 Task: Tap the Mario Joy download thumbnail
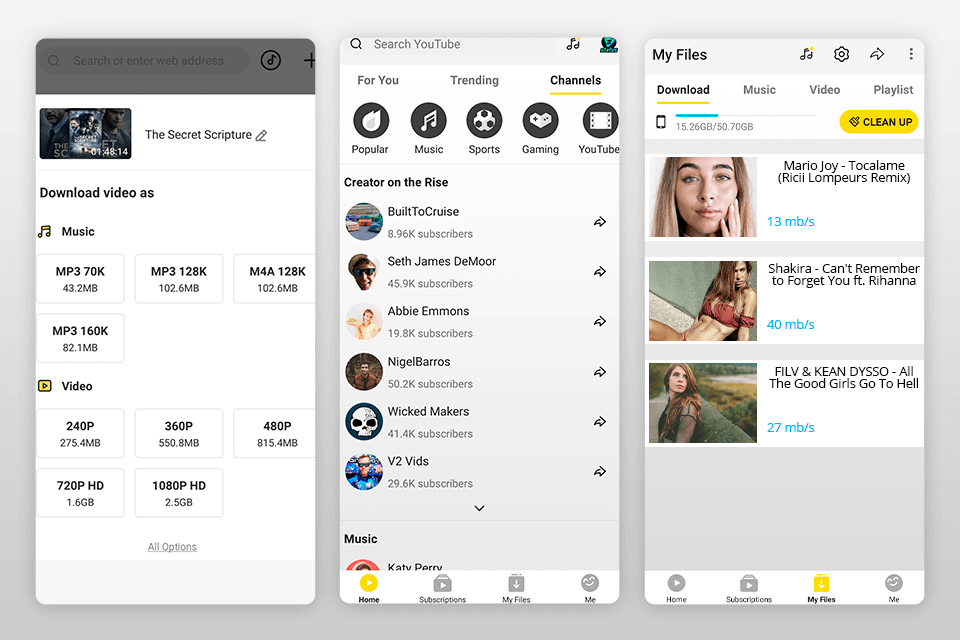tap(702, 197)
